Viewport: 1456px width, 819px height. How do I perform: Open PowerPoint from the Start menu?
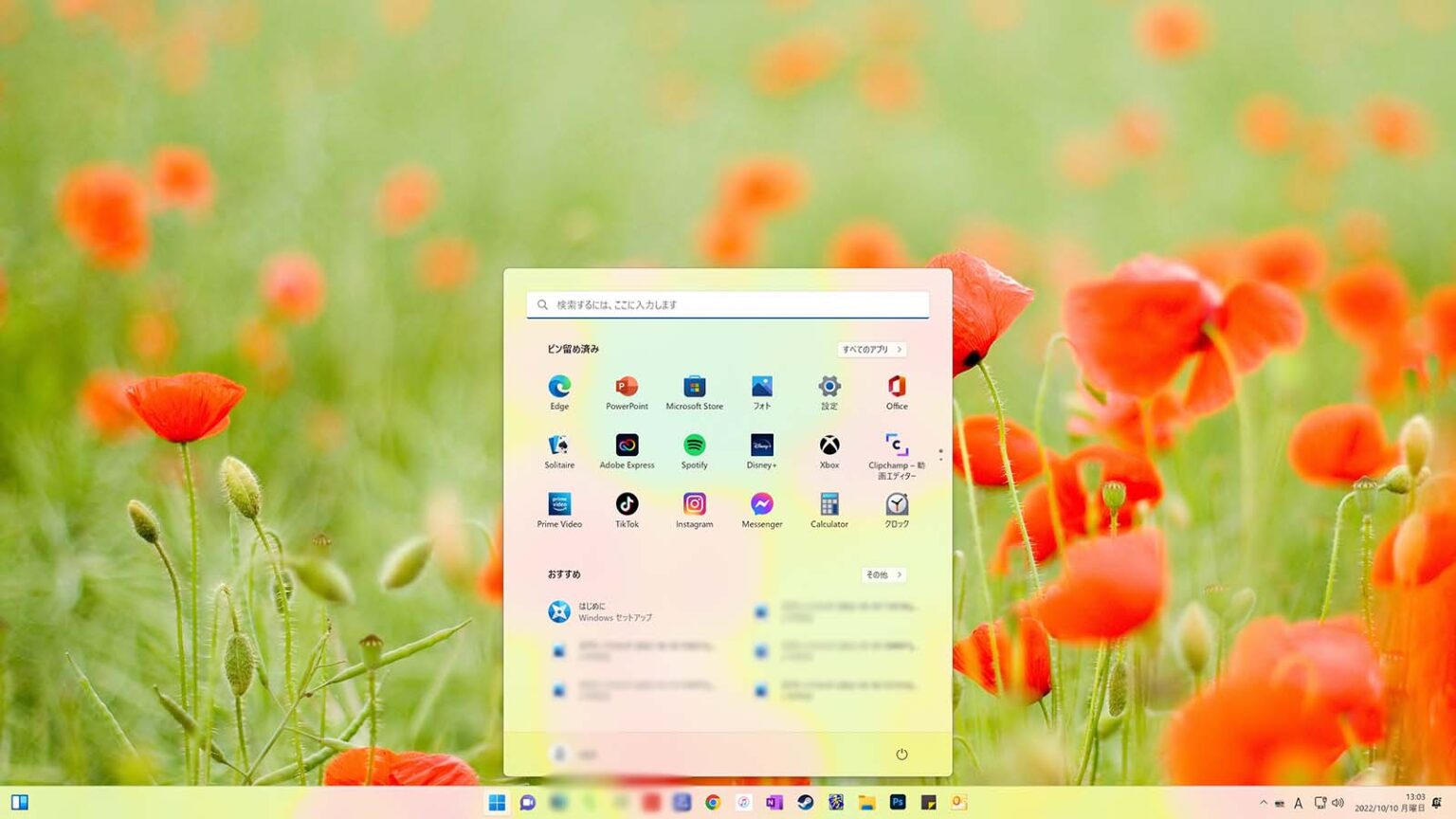point(626,389)
